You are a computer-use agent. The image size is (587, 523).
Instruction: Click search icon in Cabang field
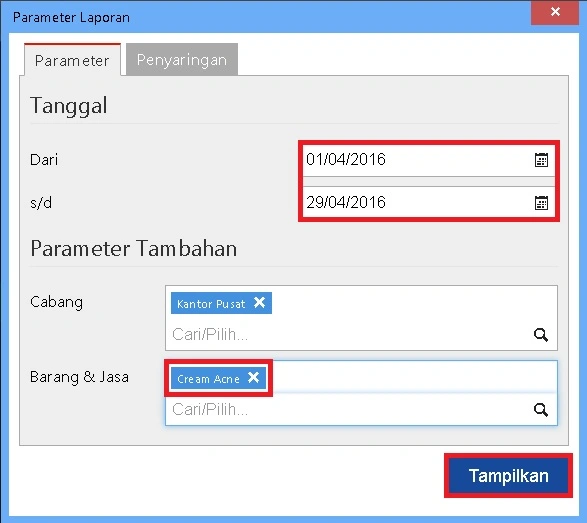(x=541, y=335)
